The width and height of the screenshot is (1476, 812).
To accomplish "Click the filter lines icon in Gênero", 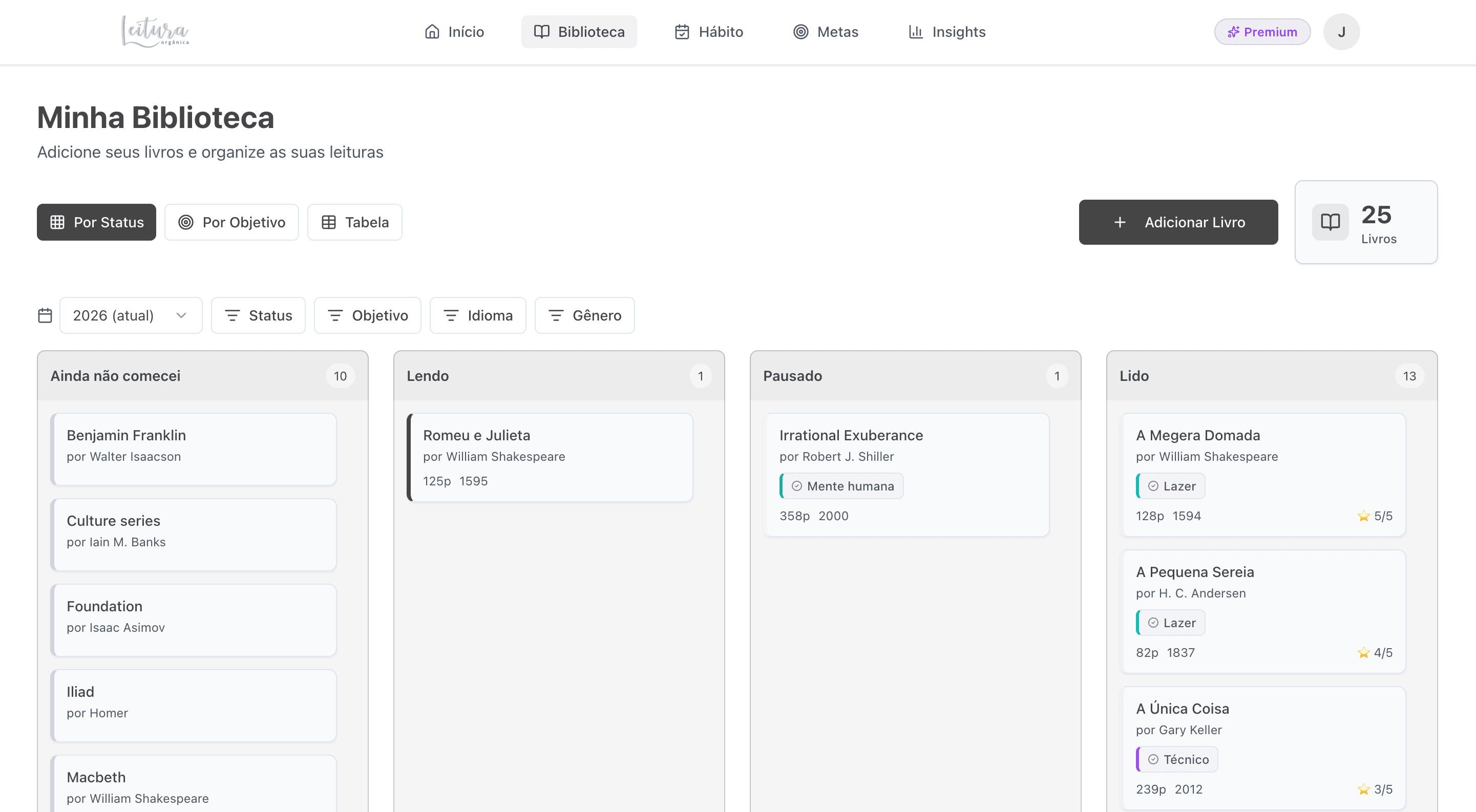I will coord(556,315).
